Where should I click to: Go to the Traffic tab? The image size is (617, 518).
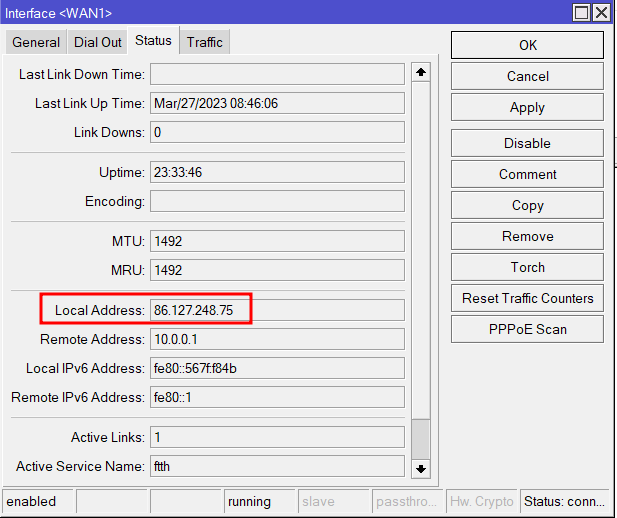click(x=205, y=42)
